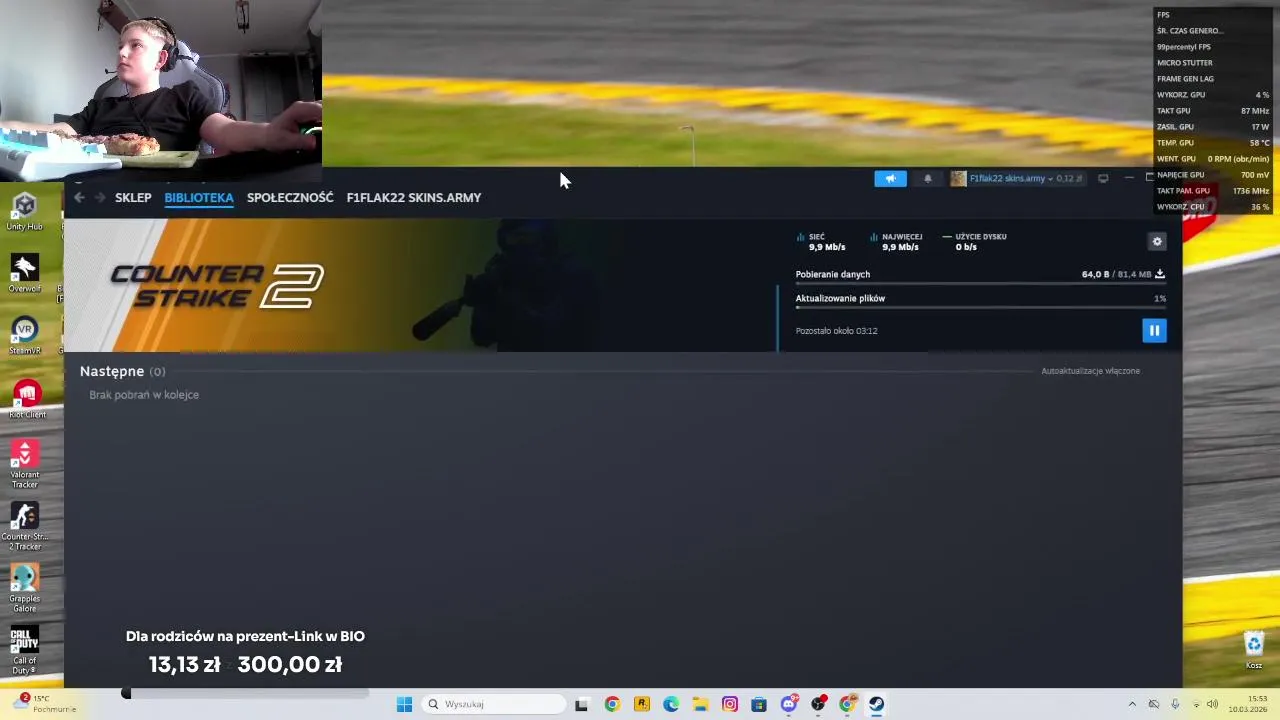The width and height of the screenshot is (1280, 720).
Task: Click the Pobieranie danych progress bar
Action: click(981, 285)
